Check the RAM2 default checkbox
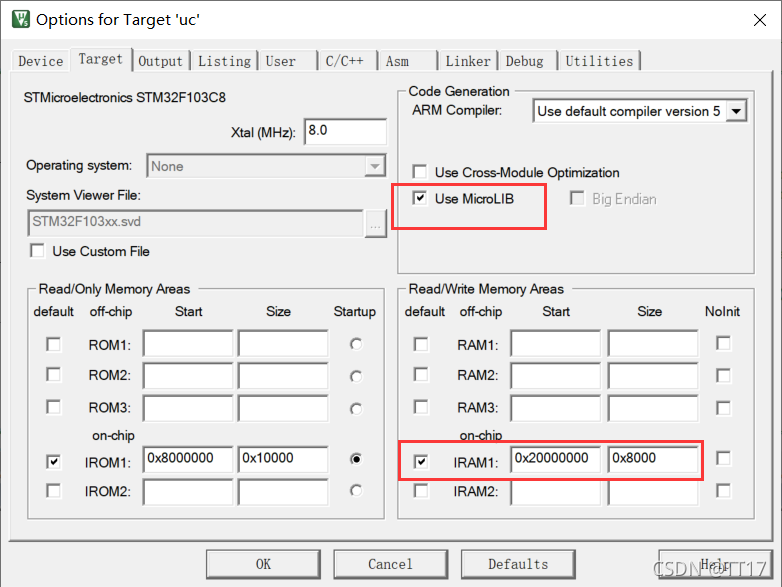This screenshot has width=782, height=587. (421, 375)
